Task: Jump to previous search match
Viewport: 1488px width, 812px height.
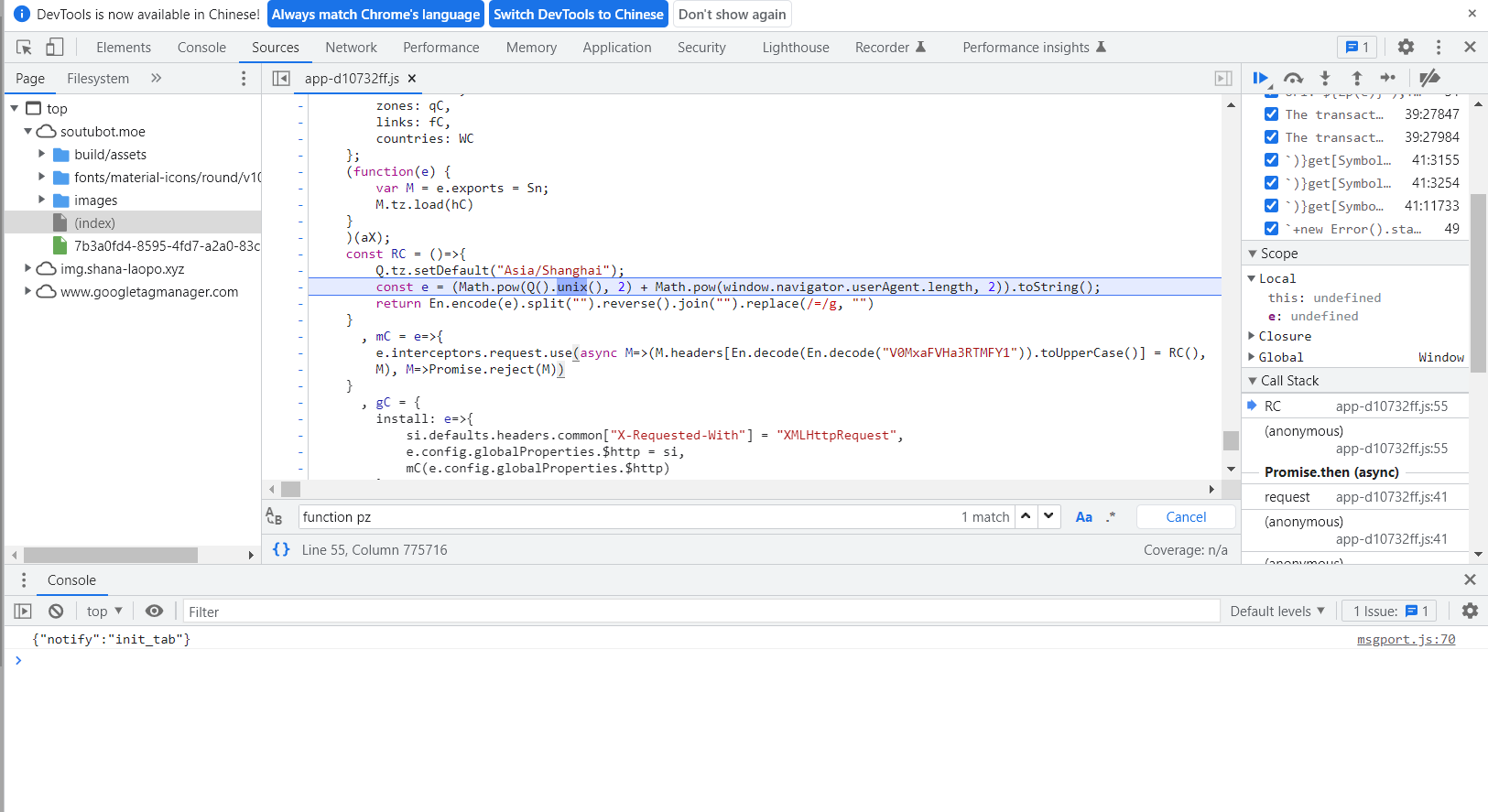Action: (1026, 516)
